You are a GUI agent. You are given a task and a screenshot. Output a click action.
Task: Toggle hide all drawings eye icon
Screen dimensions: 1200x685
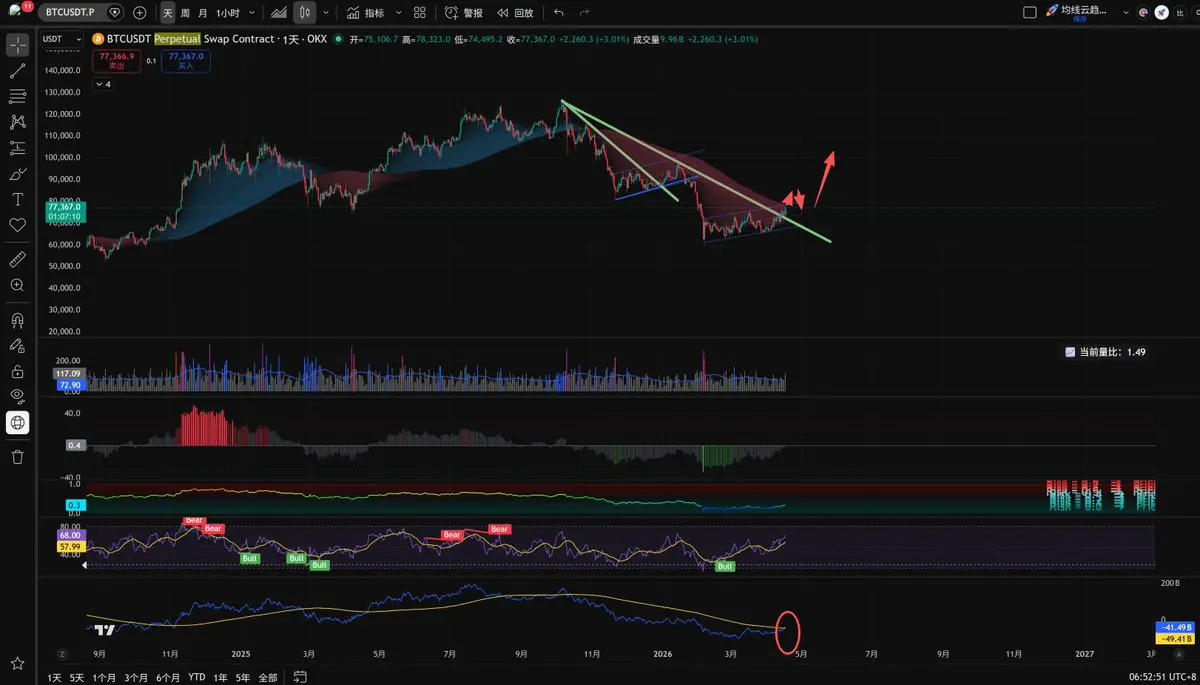point(17,396)
